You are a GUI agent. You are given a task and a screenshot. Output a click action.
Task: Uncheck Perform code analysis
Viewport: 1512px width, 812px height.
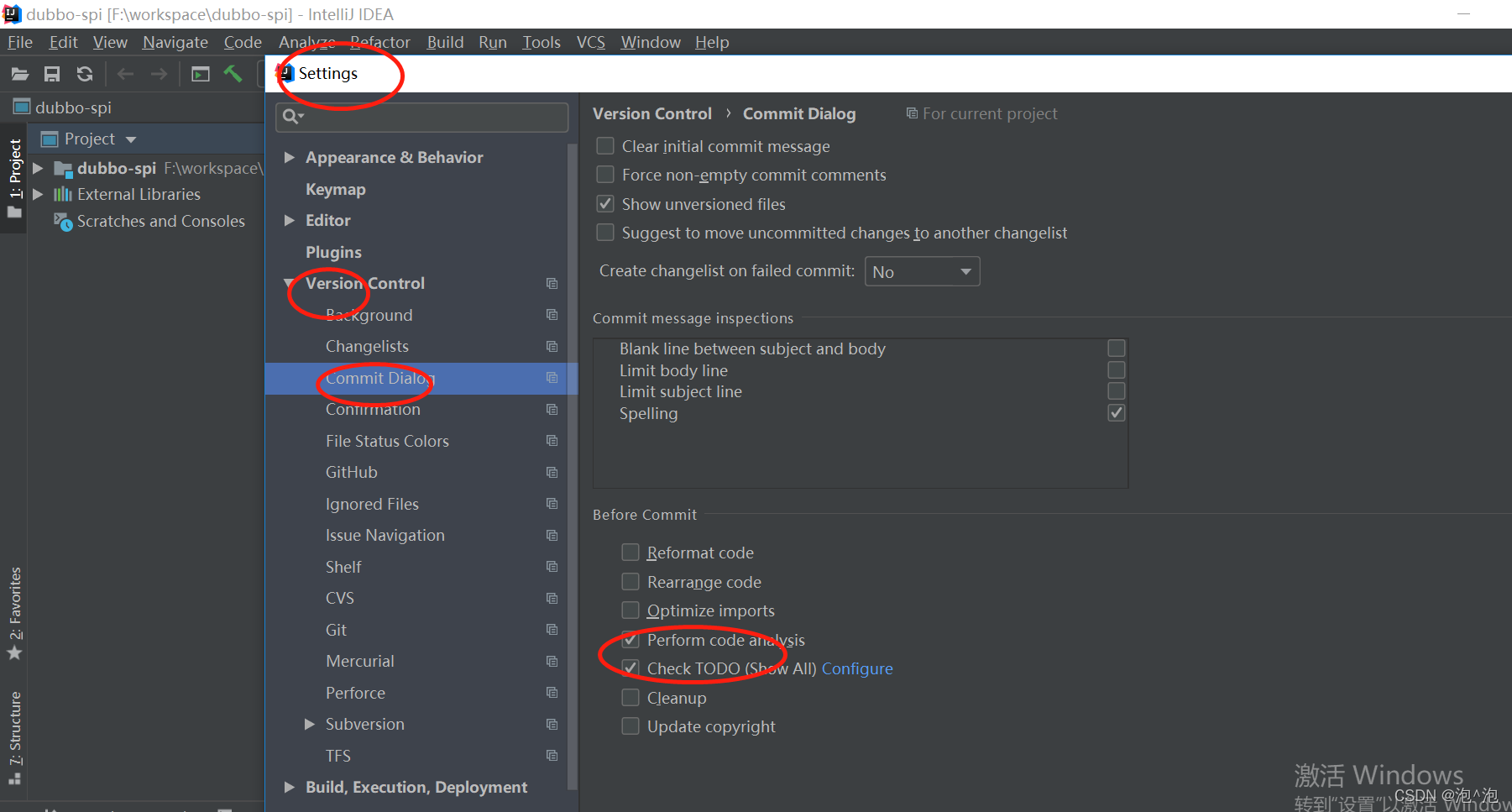click(630, 640)
